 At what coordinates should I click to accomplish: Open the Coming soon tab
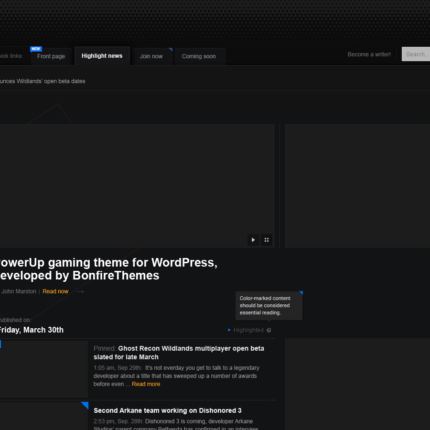point(199,56)
